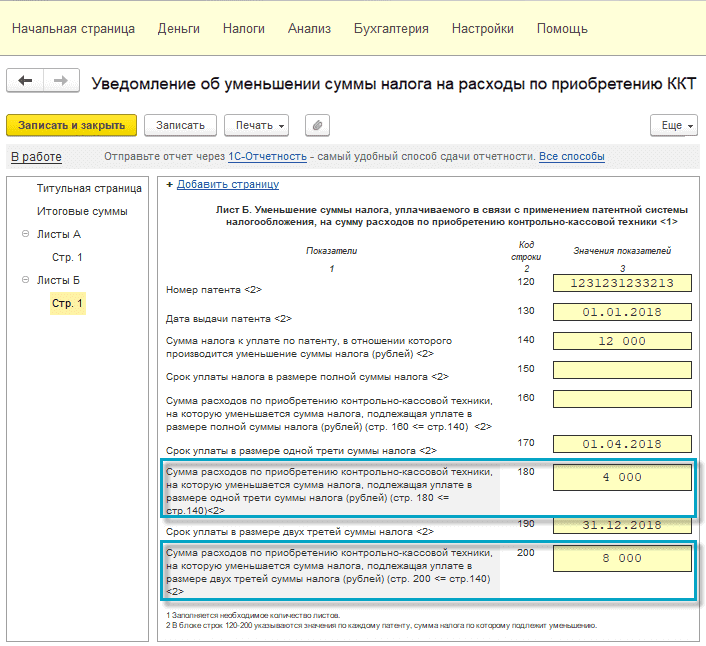The height and width of the screenshot is (646, 706).
Task: Select Итоговые суммы in the tree
Action: (x=82, y=211)
